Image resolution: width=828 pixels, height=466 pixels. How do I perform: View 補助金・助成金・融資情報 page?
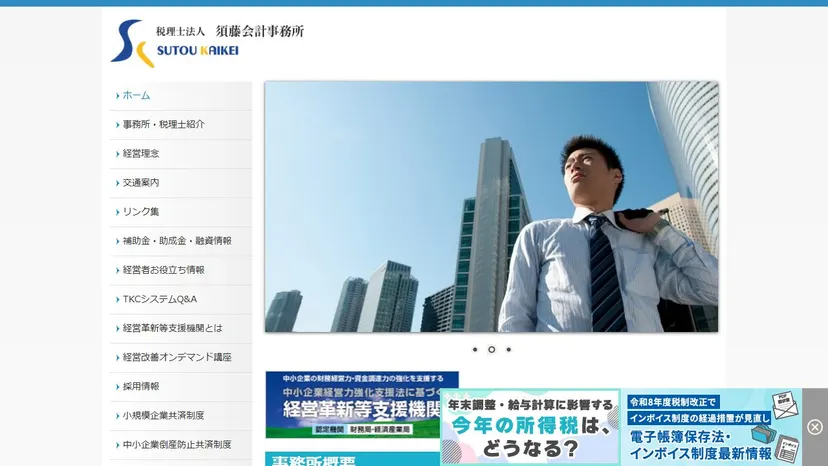click(181, 241)
